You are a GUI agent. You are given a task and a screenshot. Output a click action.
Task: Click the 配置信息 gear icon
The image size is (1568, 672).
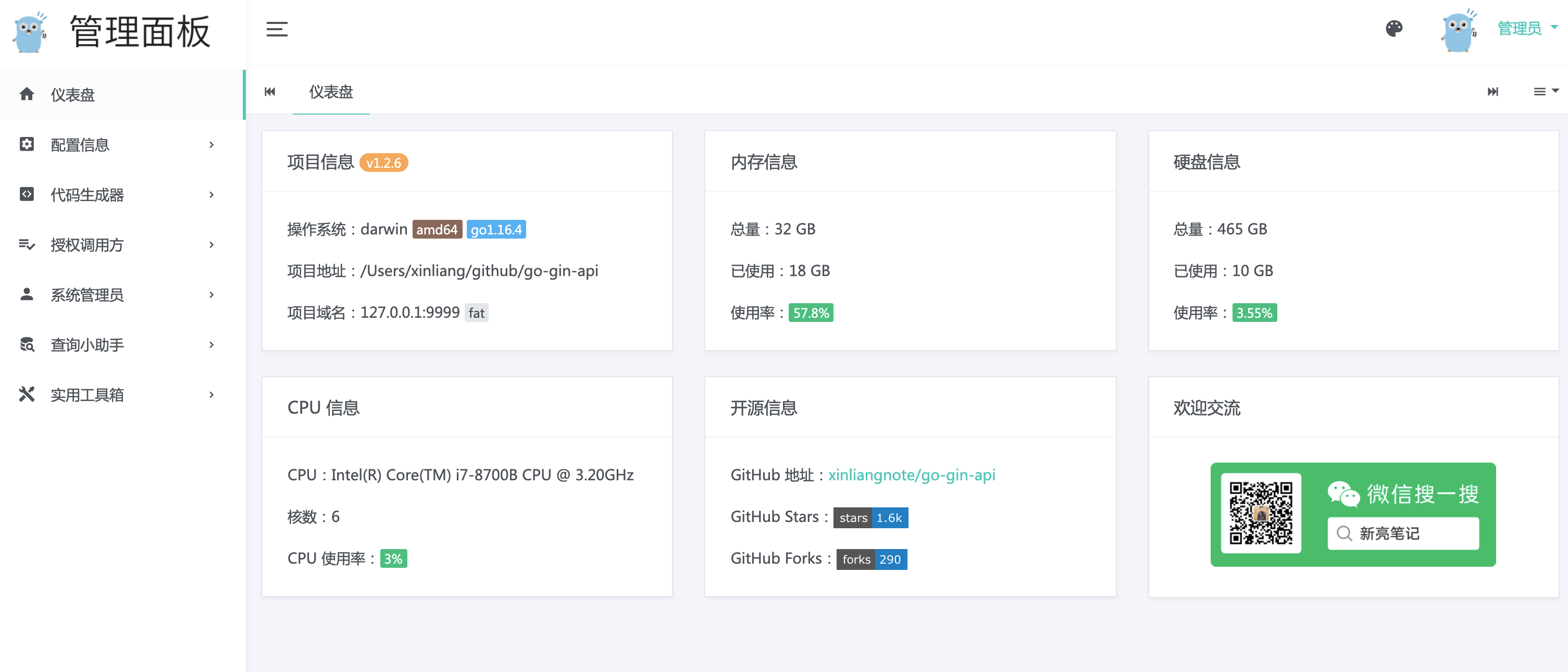pyautogui.click(x=27, y=144)
